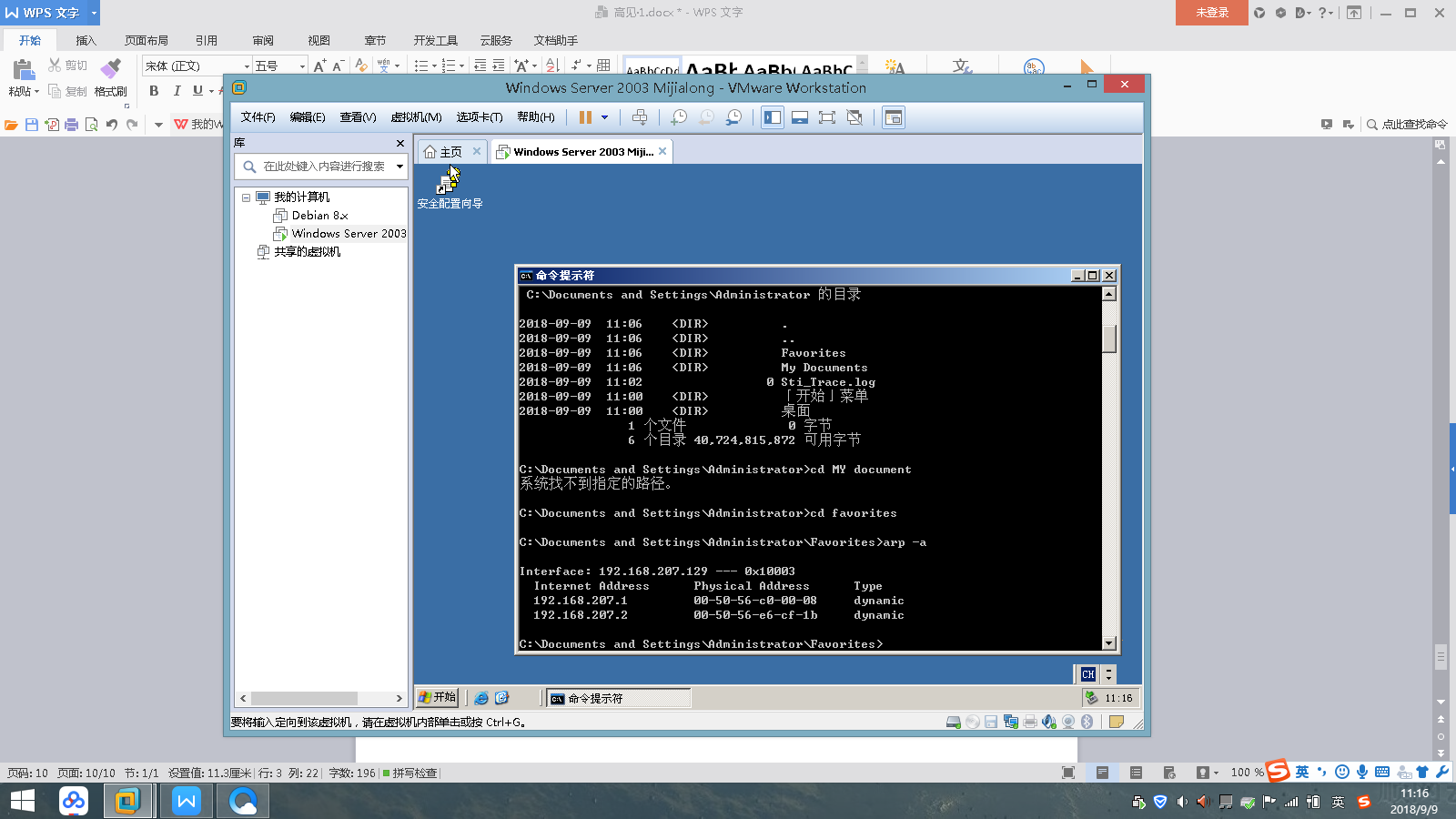The image size is (1456, 819).
Task: Open VMware 查看(V) menu
Action: (x=358, y=117)
